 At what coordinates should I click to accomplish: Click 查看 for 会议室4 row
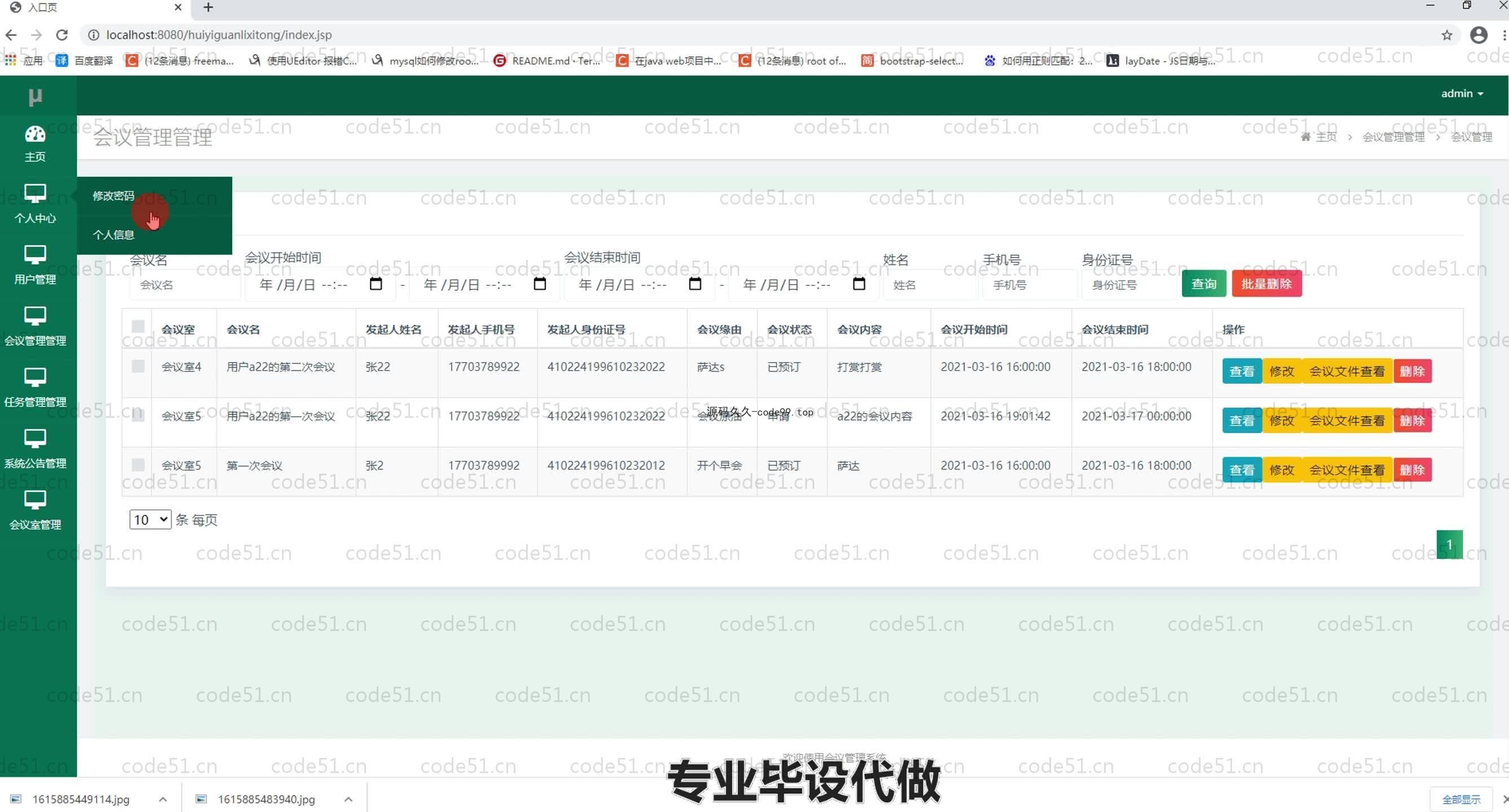point(1241,372)
